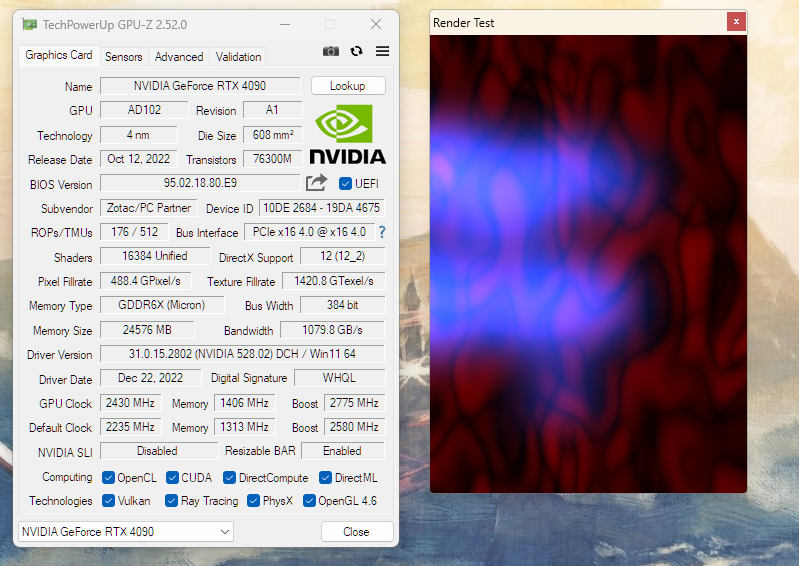Click the Transistors 76300M field
The image size is (799, 566).
[273, 159]
